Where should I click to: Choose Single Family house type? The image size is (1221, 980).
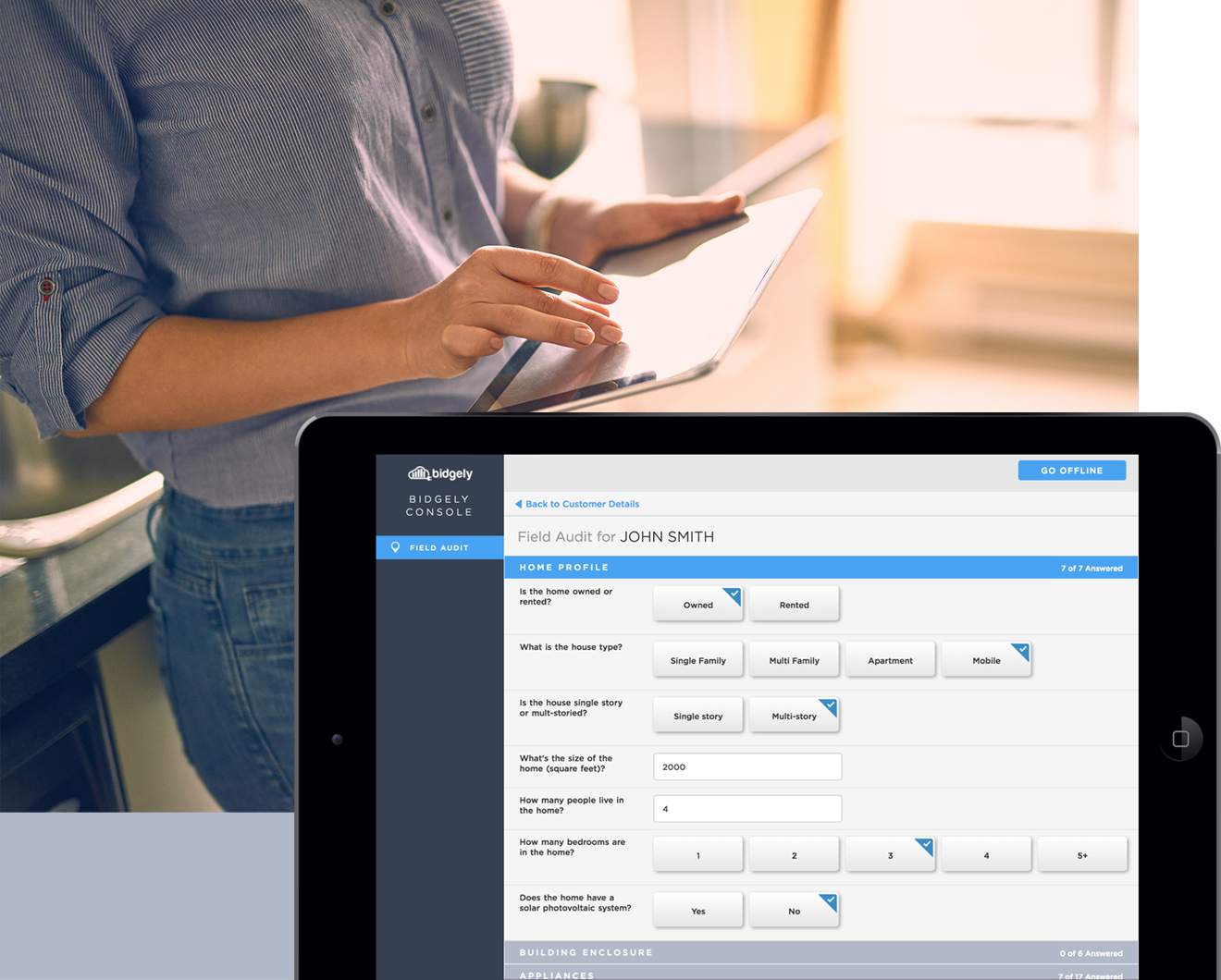[x=698, y=660]
